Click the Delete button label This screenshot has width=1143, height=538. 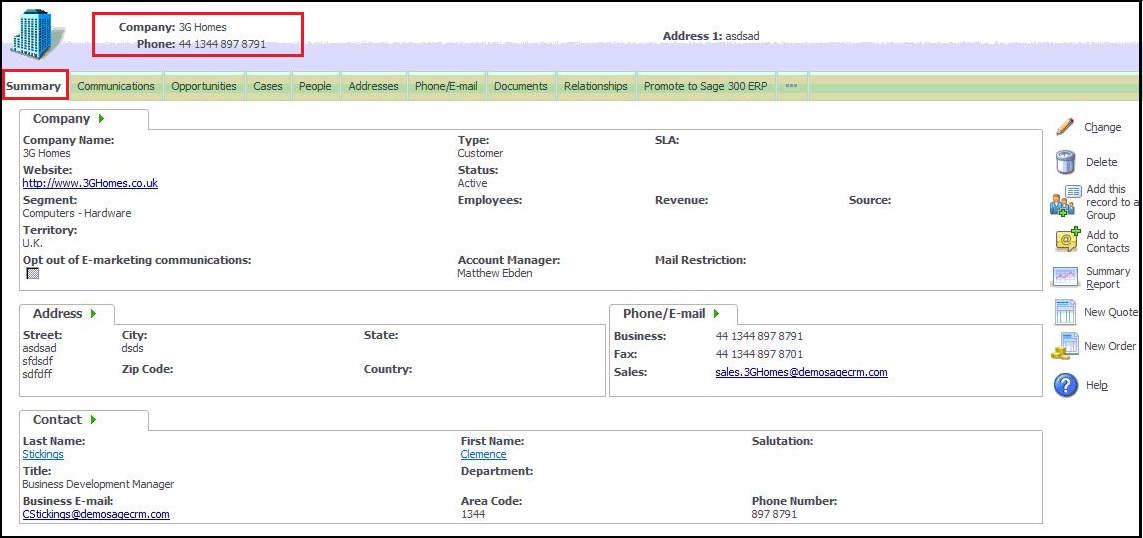[1101, 162]
